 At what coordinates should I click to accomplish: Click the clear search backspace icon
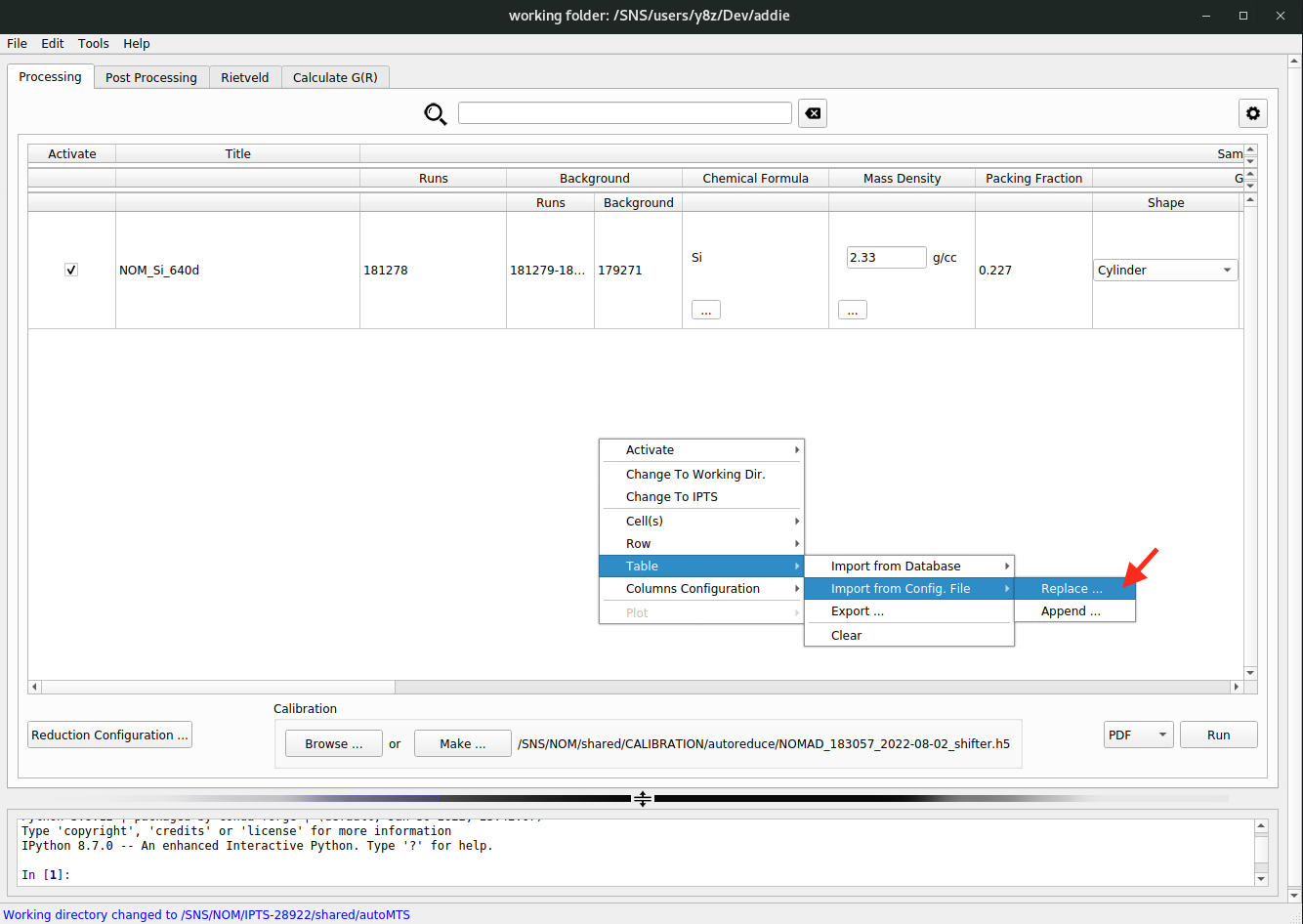[812, 113]
